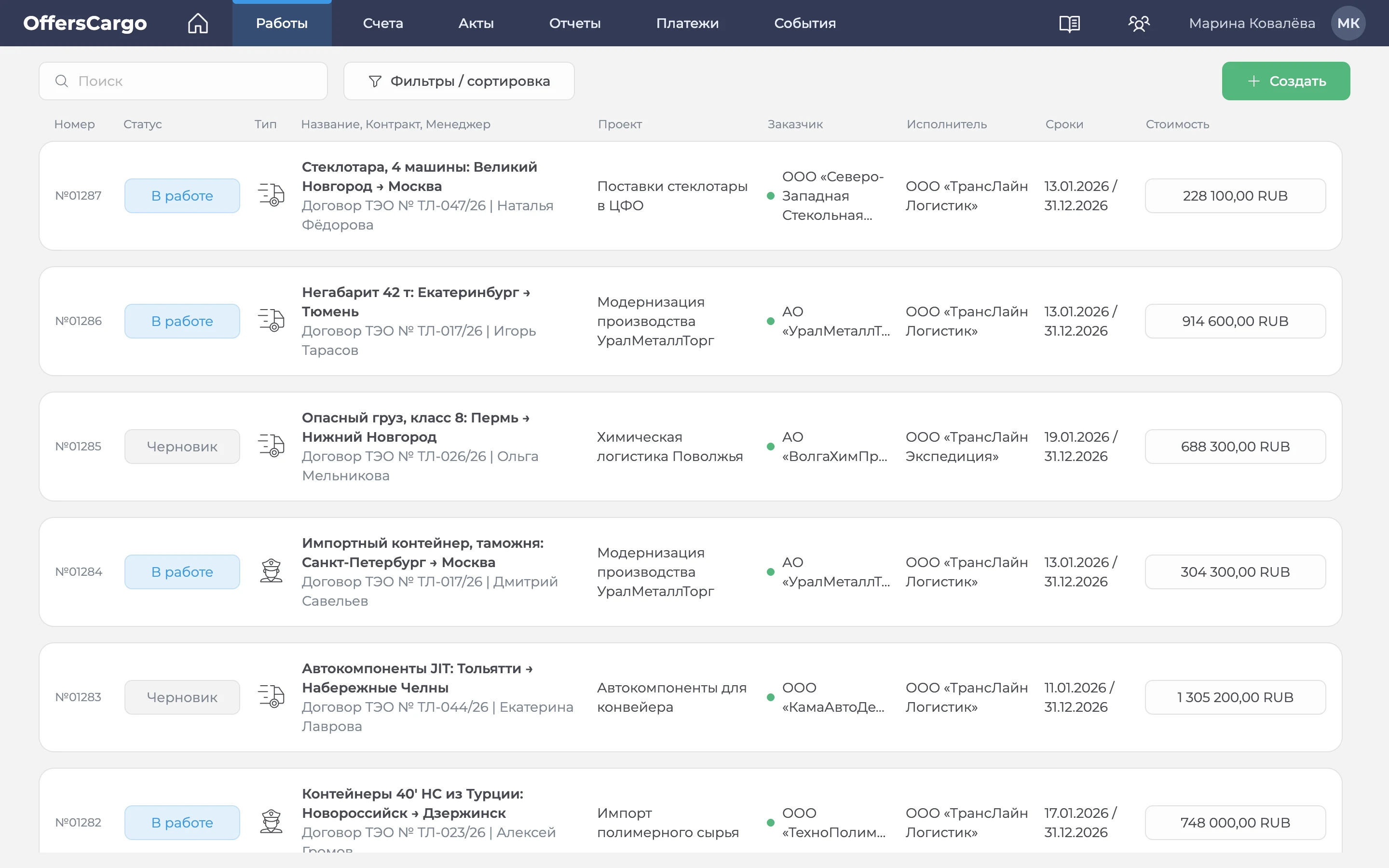Screen dimensions: 1389x868
Task: Click freight truck icon for №01285
Action: [271, 446]
